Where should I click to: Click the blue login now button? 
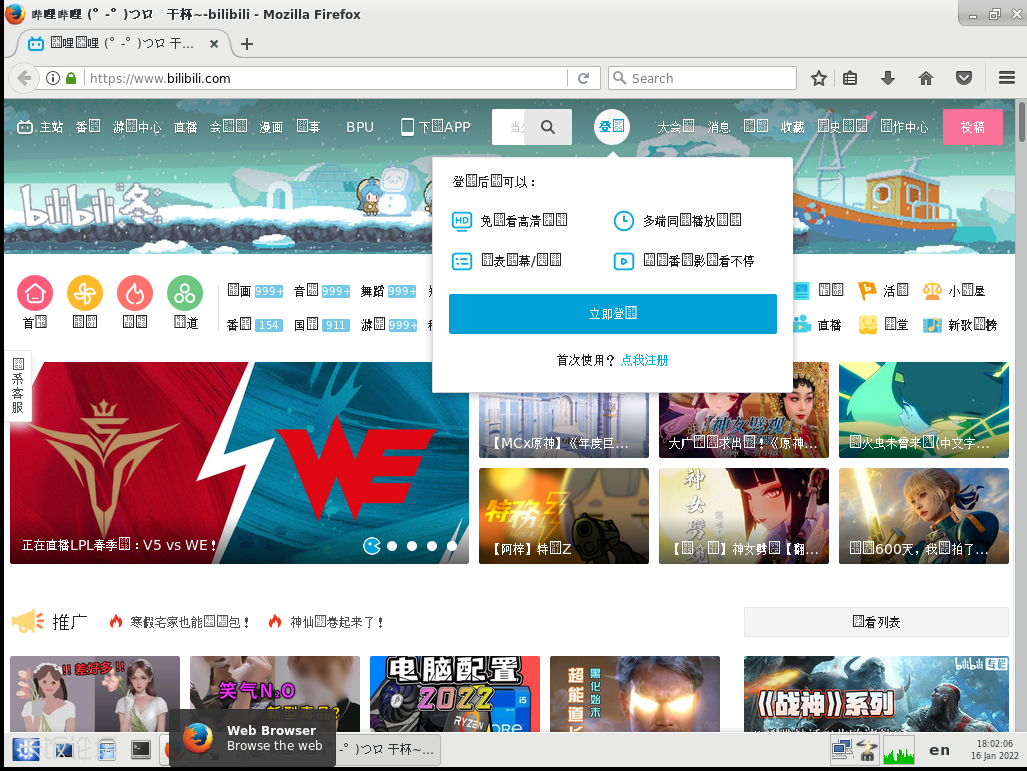point(612,314)
